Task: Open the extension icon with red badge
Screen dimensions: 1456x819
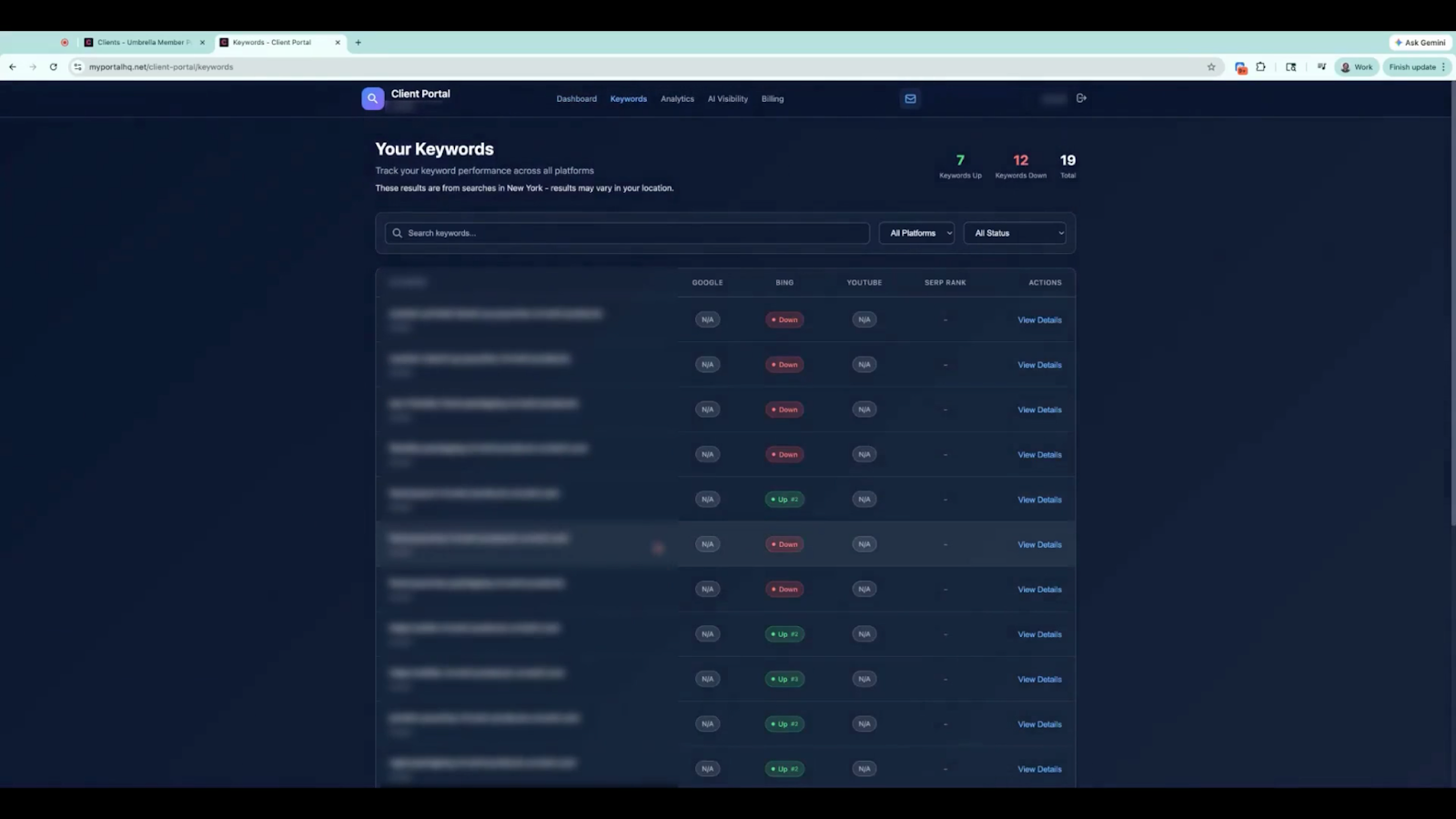Action: click(x=1240, y=66)
